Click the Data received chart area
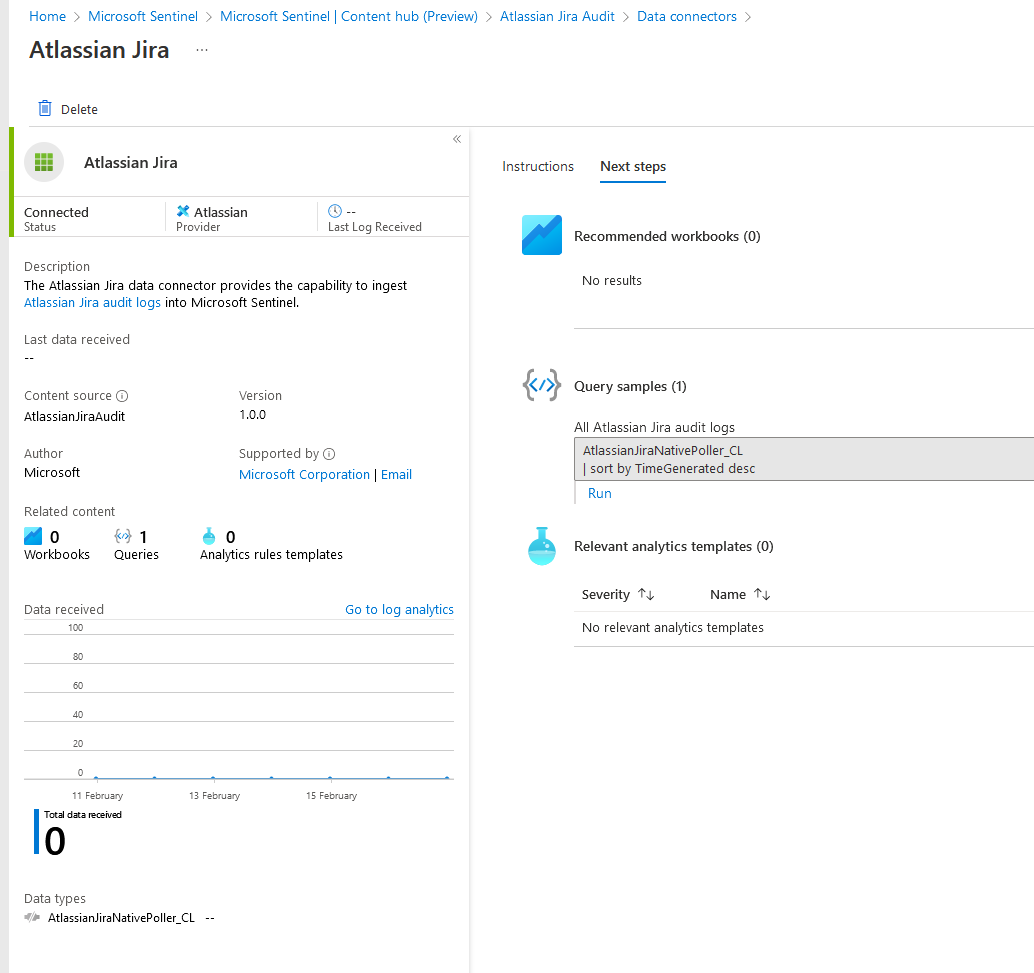1034x973 pixels. pyautogui.click(x=239, y=705)
